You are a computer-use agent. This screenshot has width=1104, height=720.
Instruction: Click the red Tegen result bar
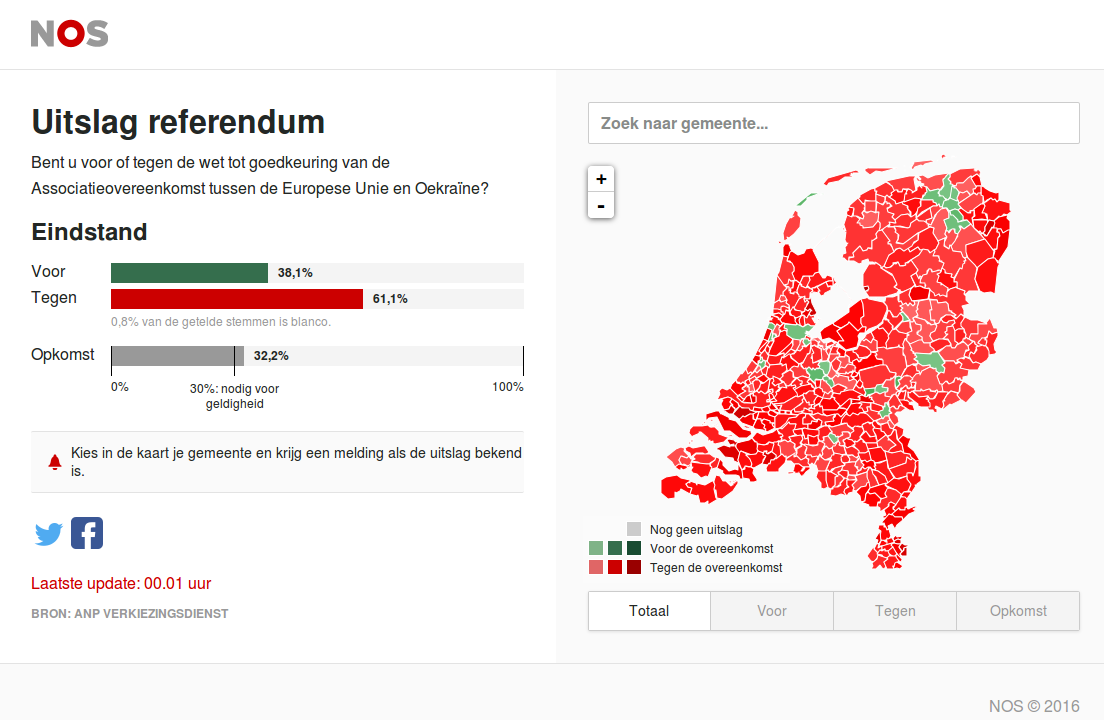(x=237, y=298)
